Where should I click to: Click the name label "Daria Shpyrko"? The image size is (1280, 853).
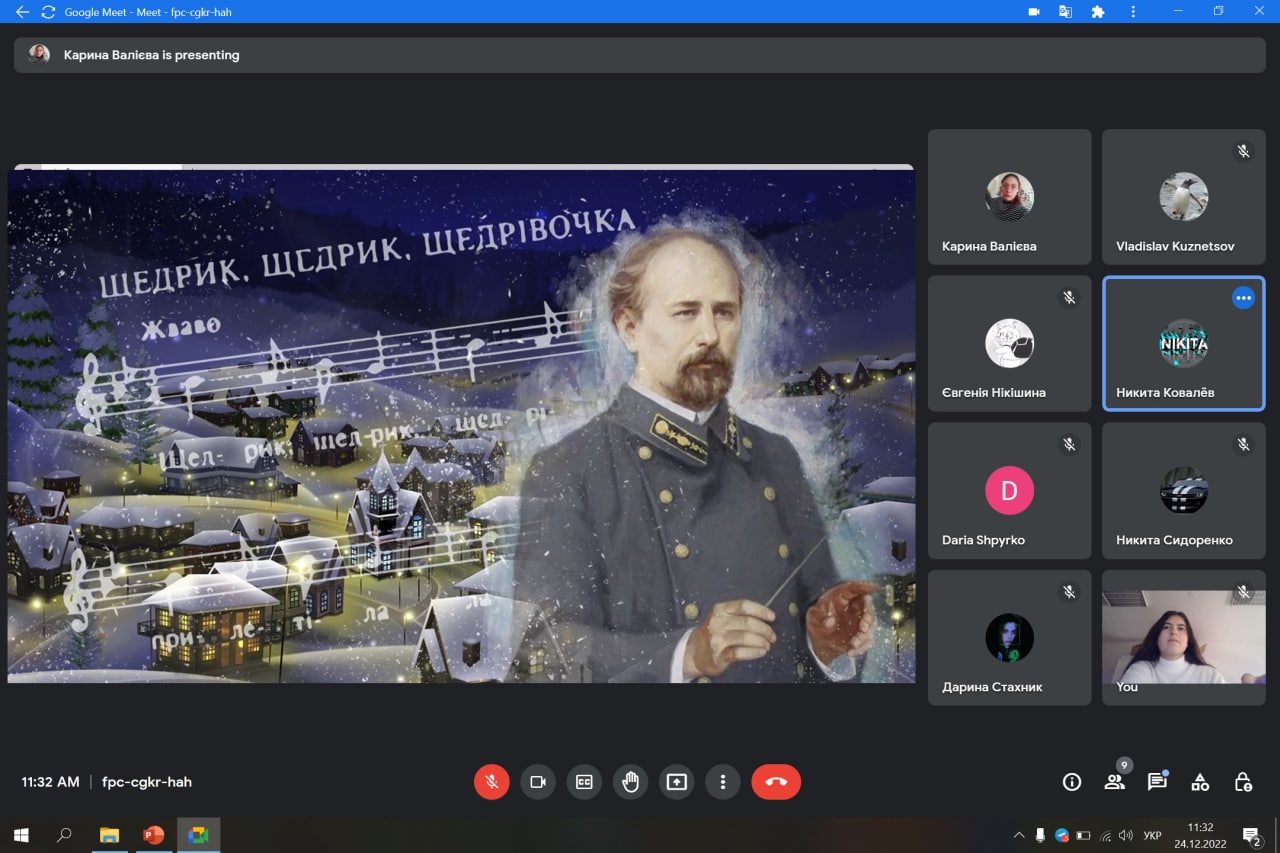coord(983,540)
